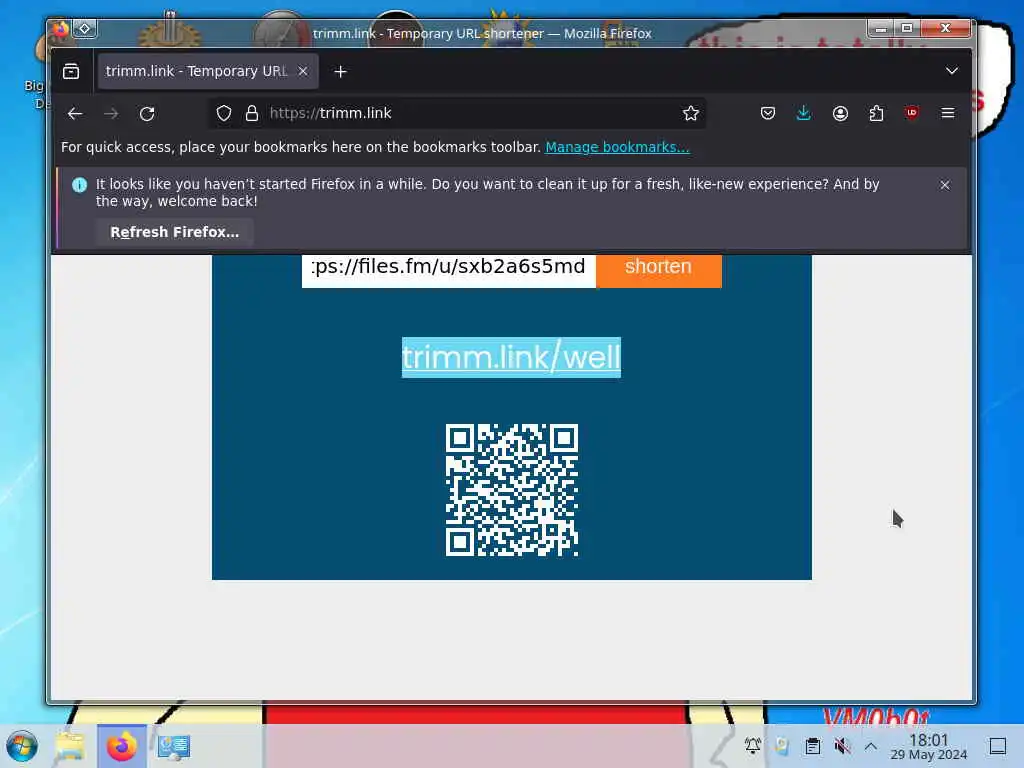Click the clock showing 18:01
Screen dimensions: 1024x768
point(928,746)
